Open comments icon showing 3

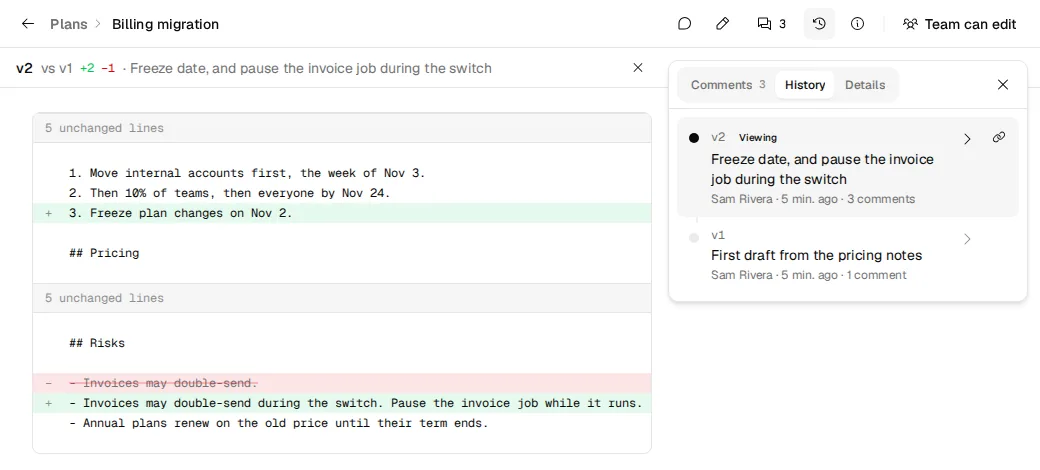pyautogui.click(x=771, y=24)
